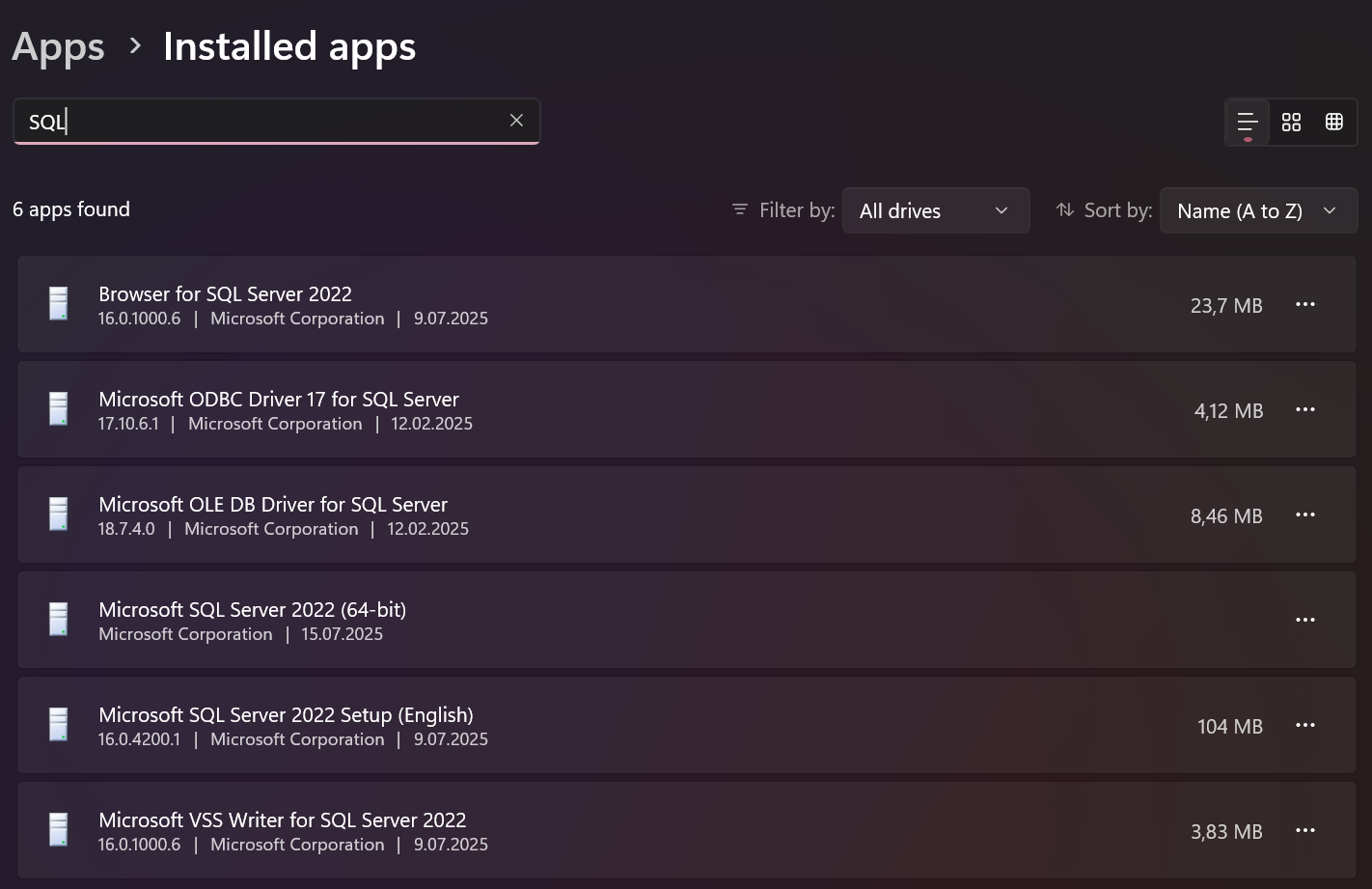Click Microsoft ODBC Driver 17 app icon
The image size is (1372, 889).
click(58, 409)
